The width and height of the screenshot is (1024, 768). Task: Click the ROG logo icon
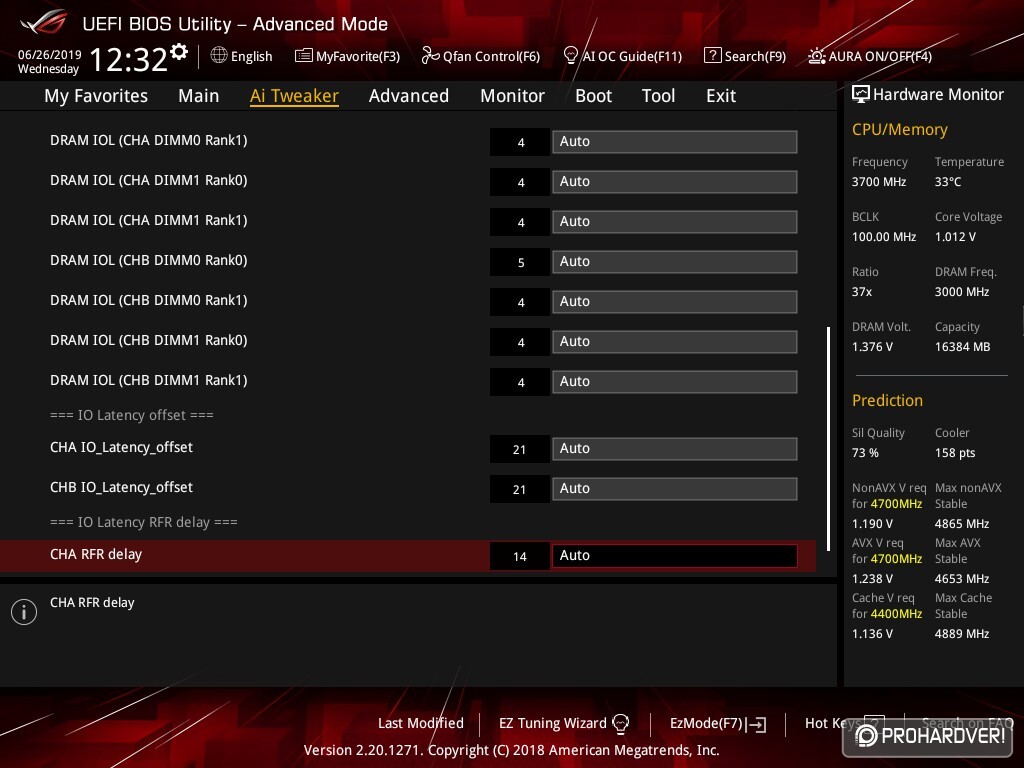pos(43,24)
